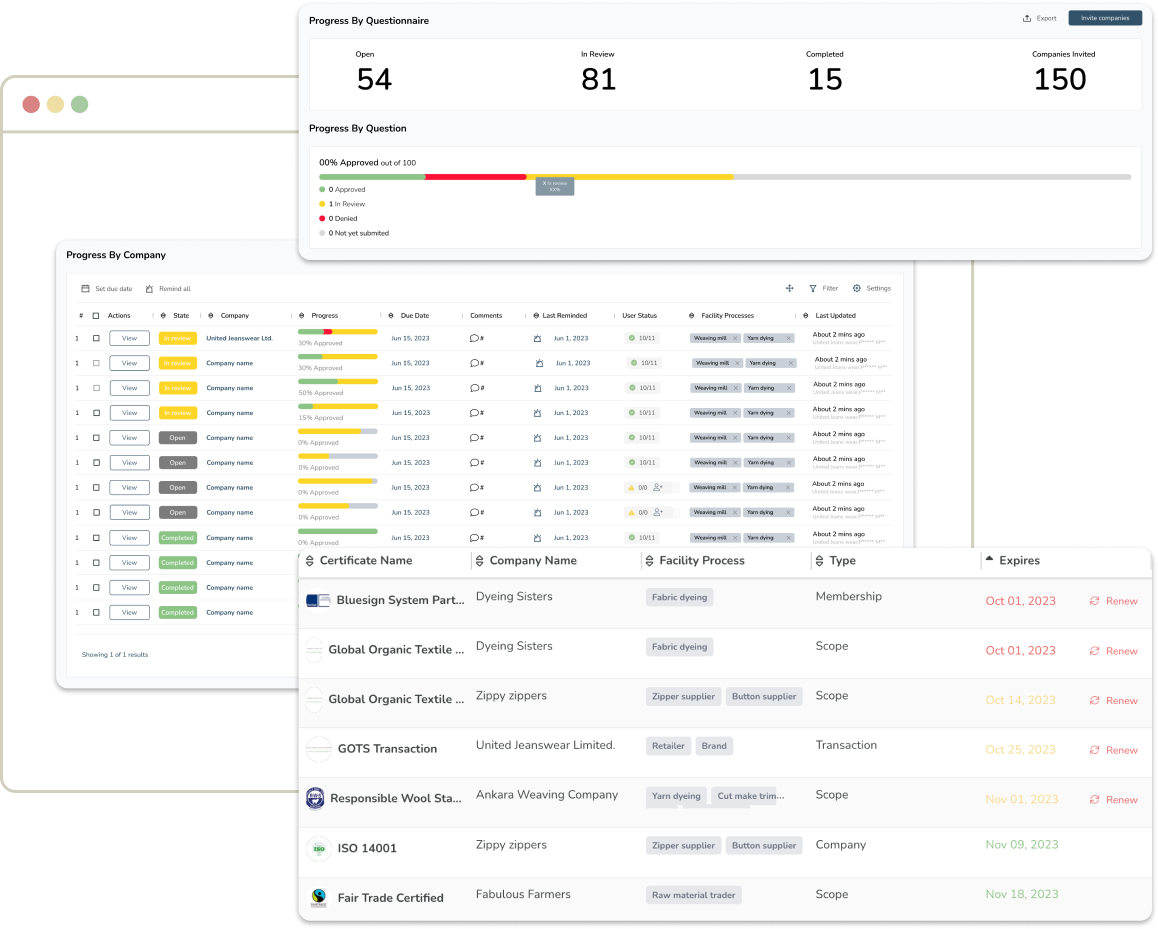Click the Companies Invited count 150
The height and width of the screenshot is (929, 1158).
(1060, 80)
